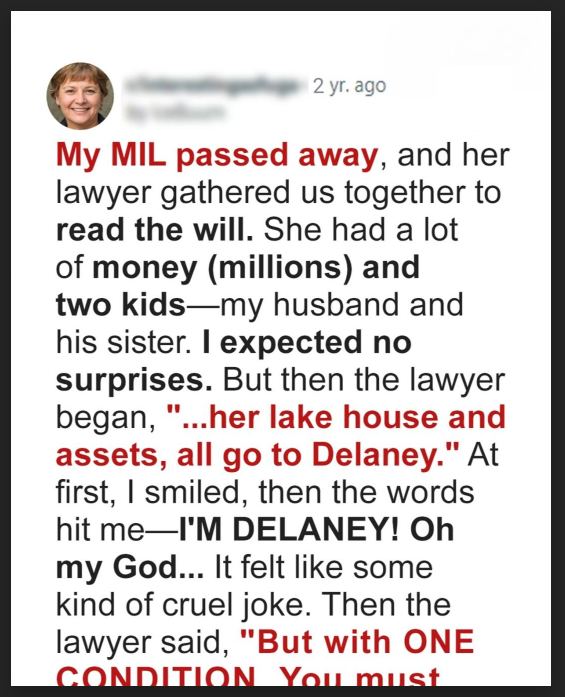Select the red '...her lake house and' line
Screen dimensions: 565x697
(337, 417)
